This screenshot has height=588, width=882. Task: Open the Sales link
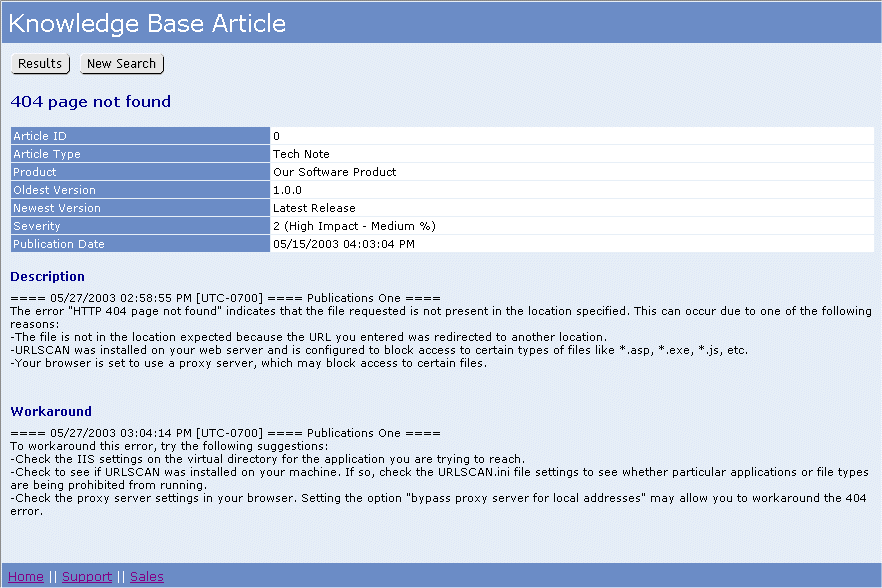[146, 576]
